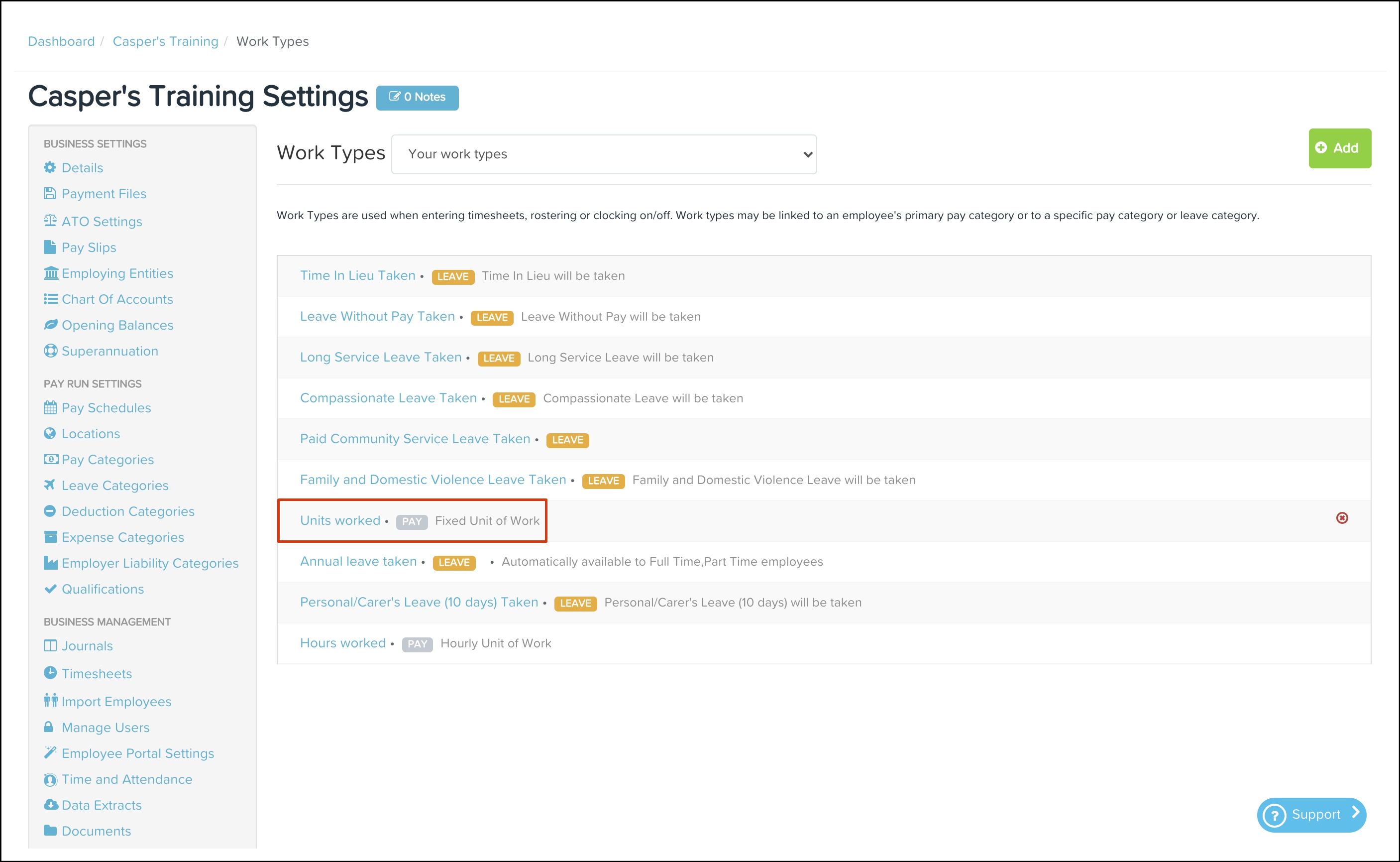This screenshot has width=1400, height=862.
Task: Open Annual leave taken work type
Action: click(x=358, y=562)
